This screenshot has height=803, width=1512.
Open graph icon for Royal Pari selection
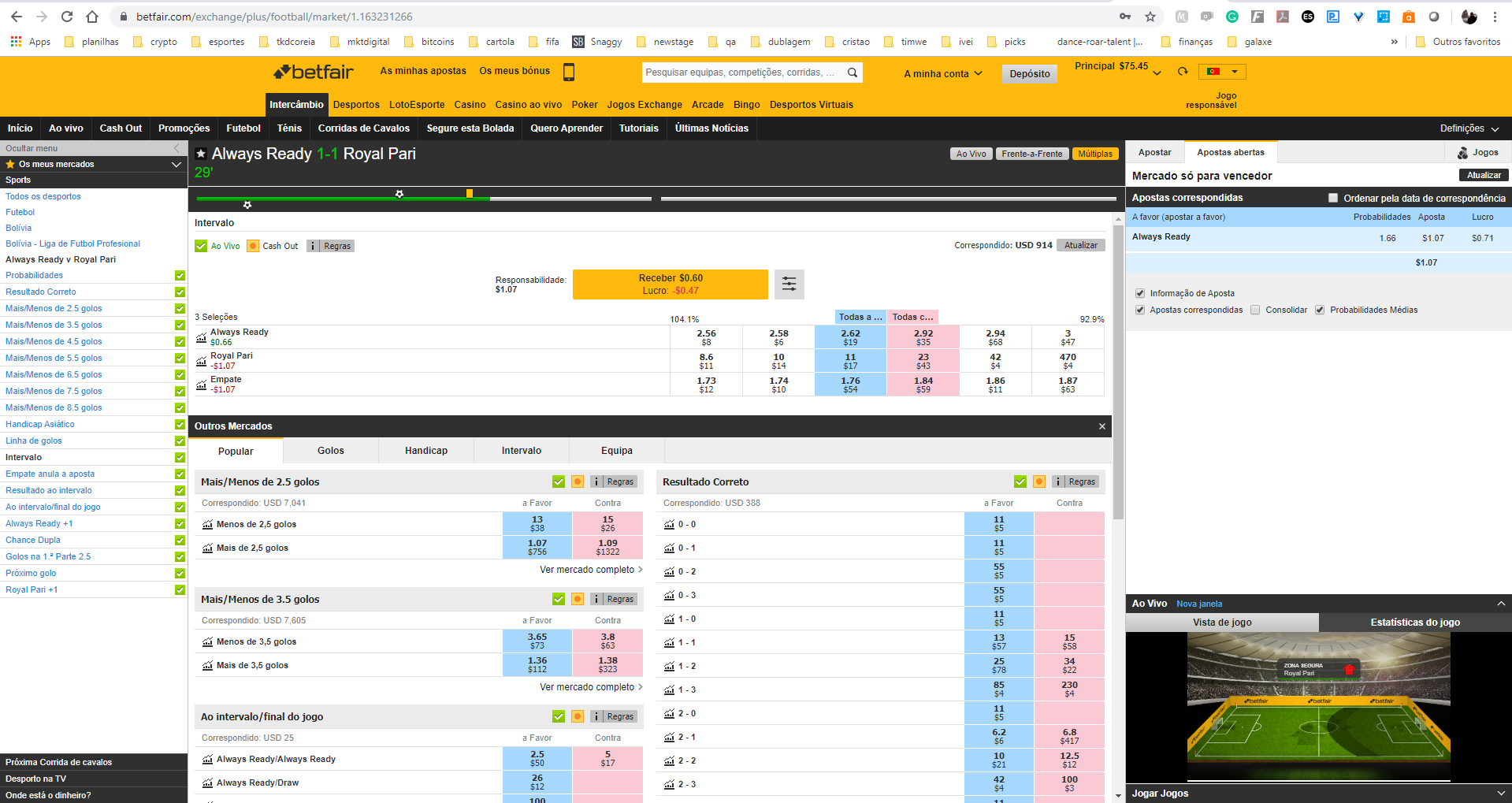click(201, 361)
